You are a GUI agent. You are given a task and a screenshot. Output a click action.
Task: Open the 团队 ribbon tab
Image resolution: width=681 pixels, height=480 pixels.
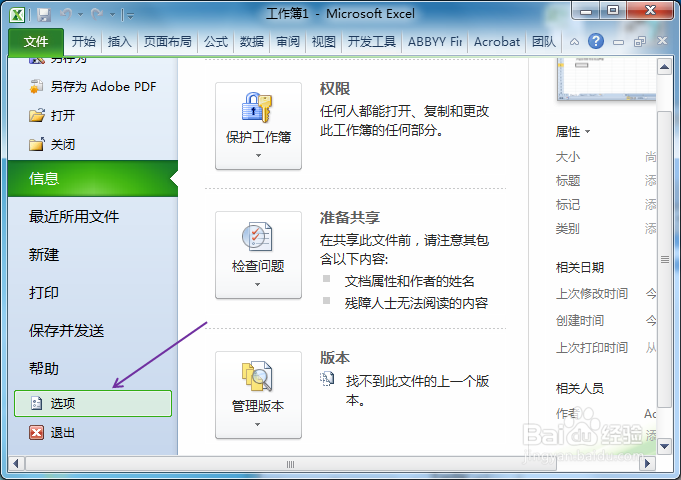coord(544,42)
